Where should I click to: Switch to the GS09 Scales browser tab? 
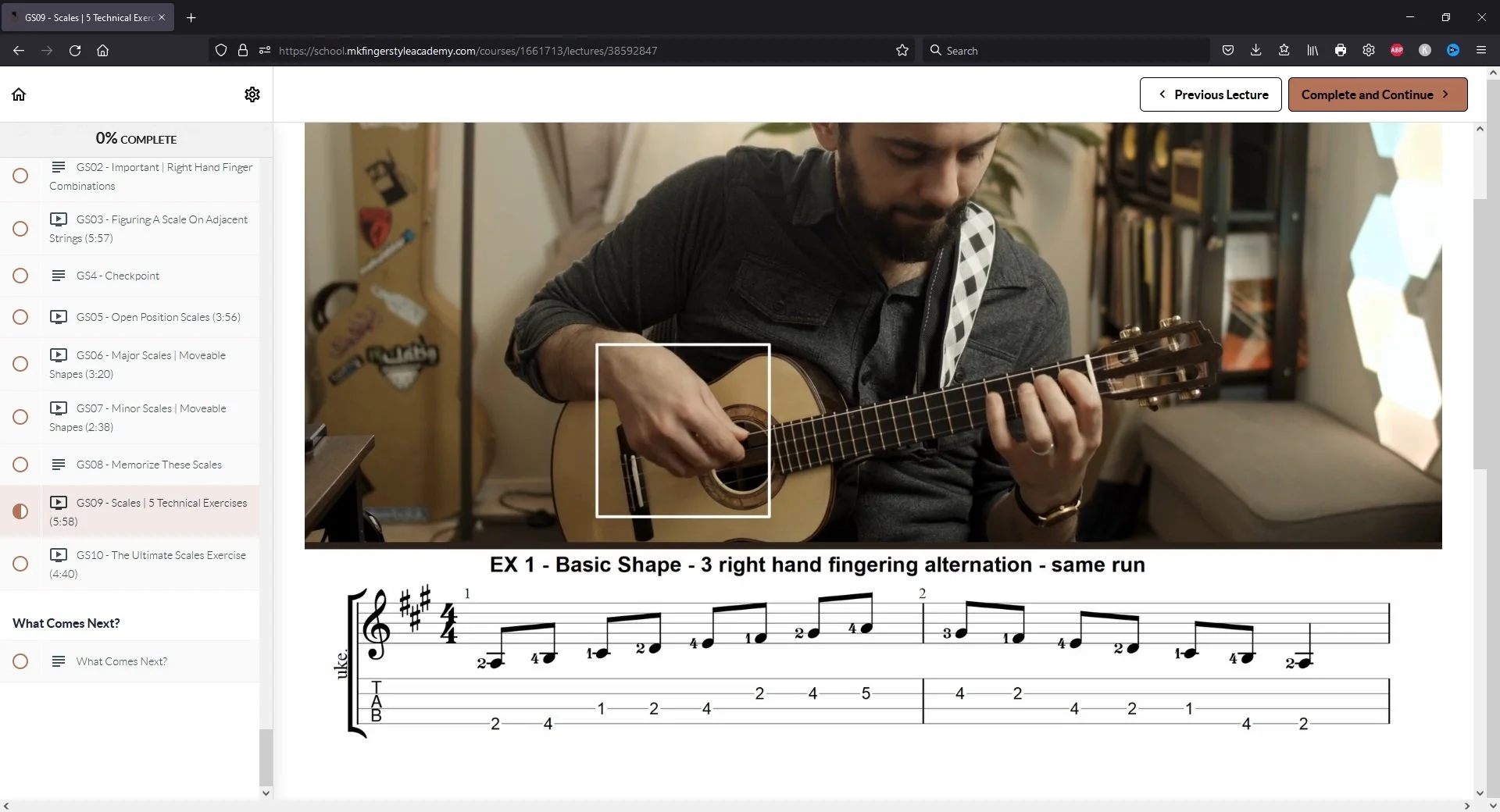pos(86,17)
